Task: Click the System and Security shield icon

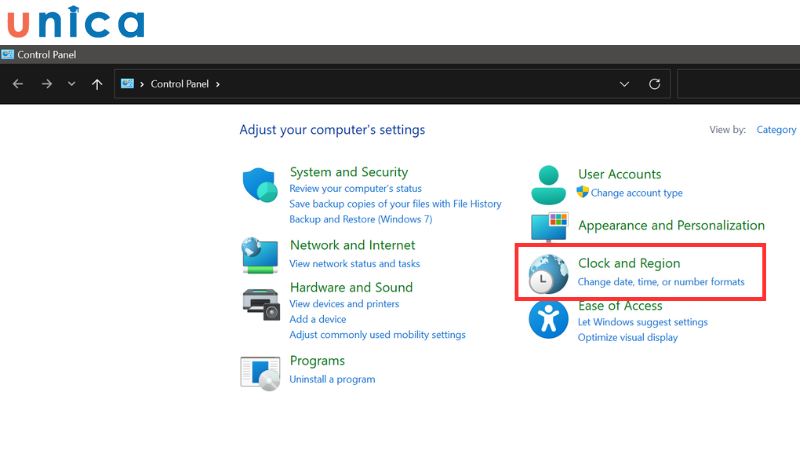Action: pyautogui.click(x=258, y=185)
